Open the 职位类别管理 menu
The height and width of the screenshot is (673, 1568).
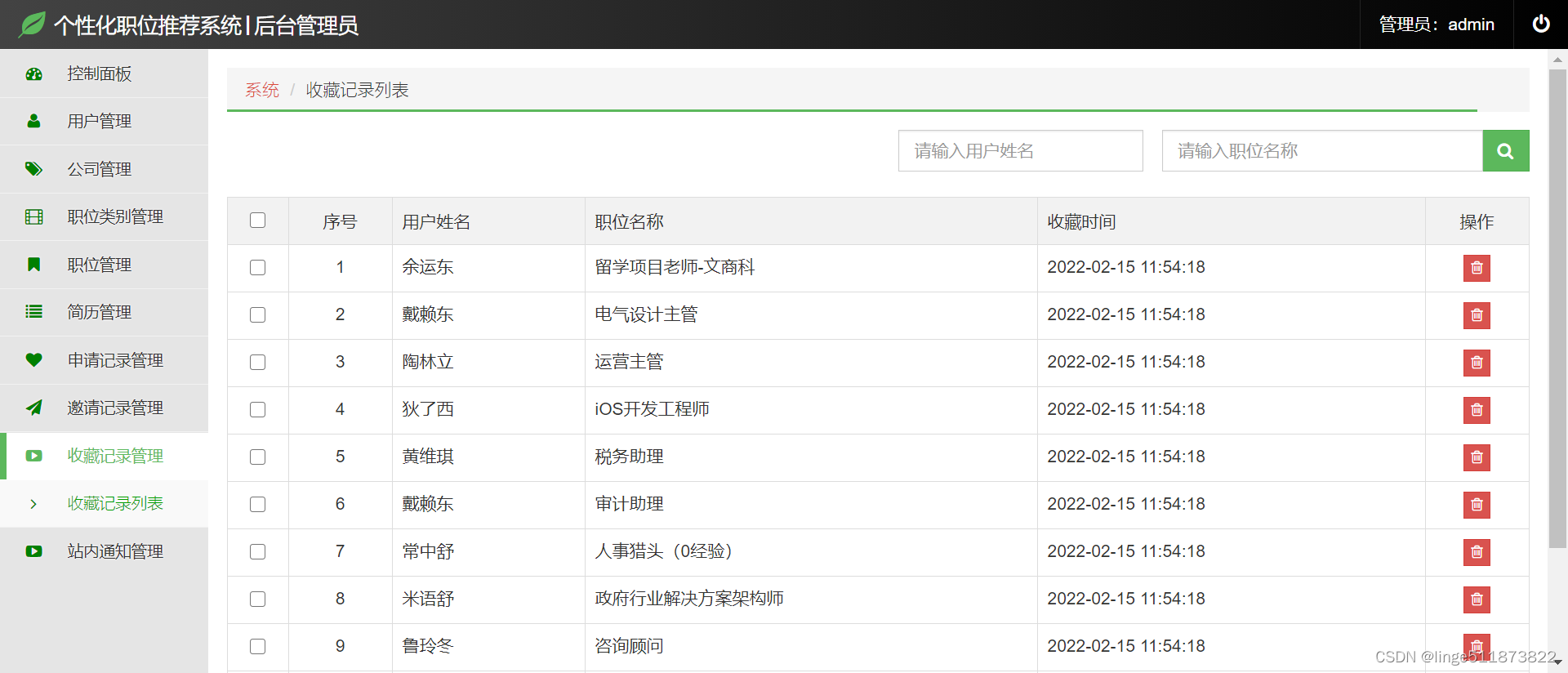coord(104,216)
